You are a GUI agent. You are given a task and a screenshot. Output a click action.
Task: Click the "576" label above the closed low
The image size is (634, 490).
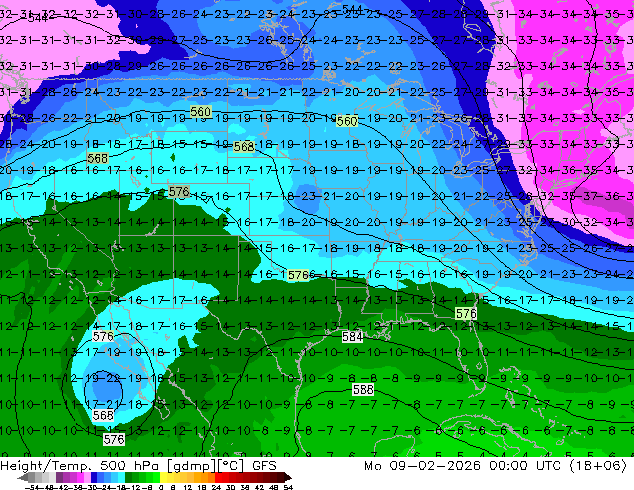(103, 336)
